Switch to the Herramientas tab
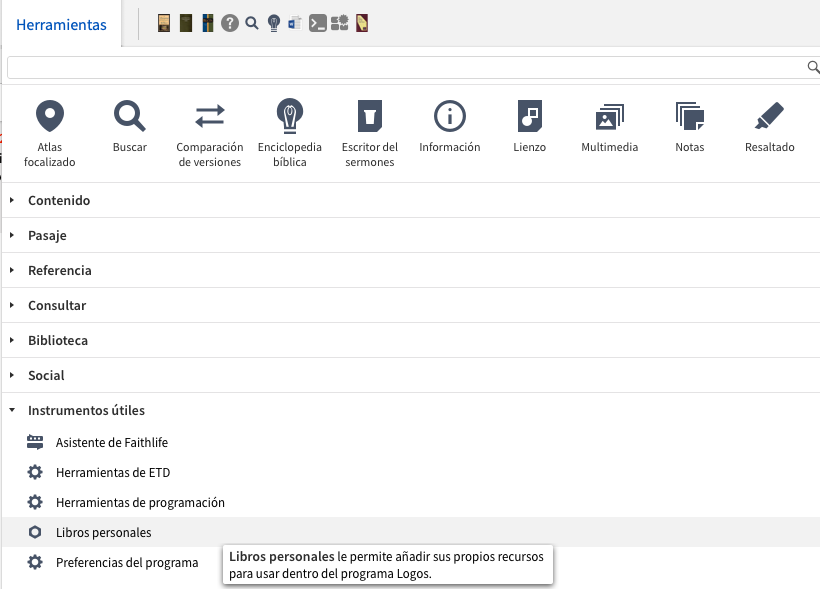The image size is (820, 589). tap(61, 25)
